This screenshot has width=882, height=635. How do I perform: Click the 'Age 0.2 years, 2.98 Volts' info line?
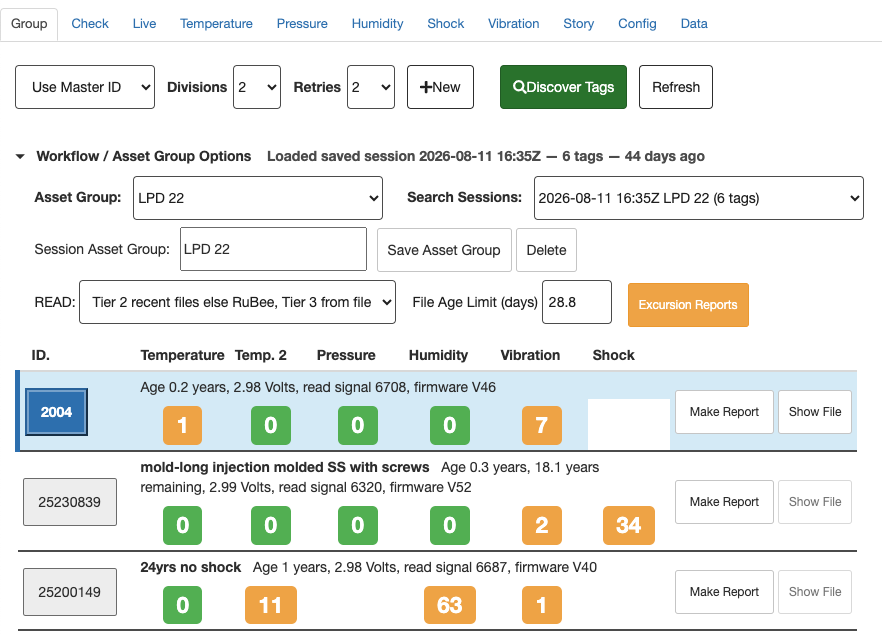tap(318, 388)
